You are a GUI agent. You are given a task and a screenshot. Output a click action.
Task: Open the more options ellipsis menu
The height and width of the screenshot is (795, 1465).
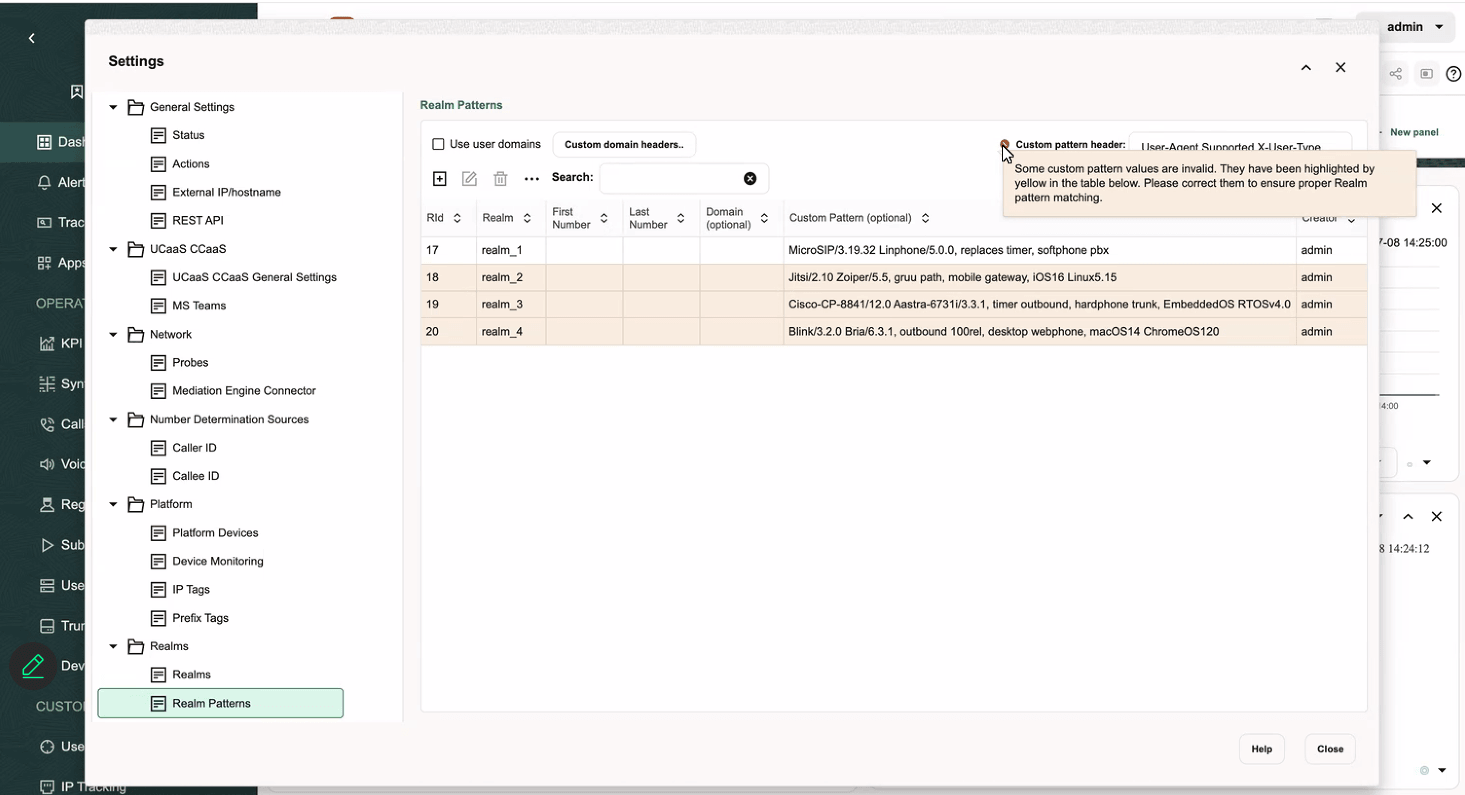[532, 179]
